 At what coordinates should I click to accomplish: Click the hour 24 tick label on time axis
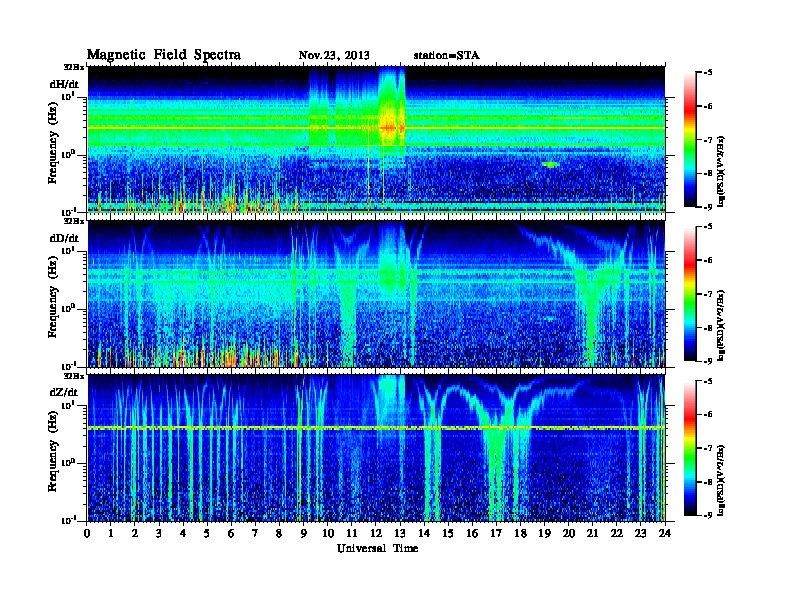point(665,534)
